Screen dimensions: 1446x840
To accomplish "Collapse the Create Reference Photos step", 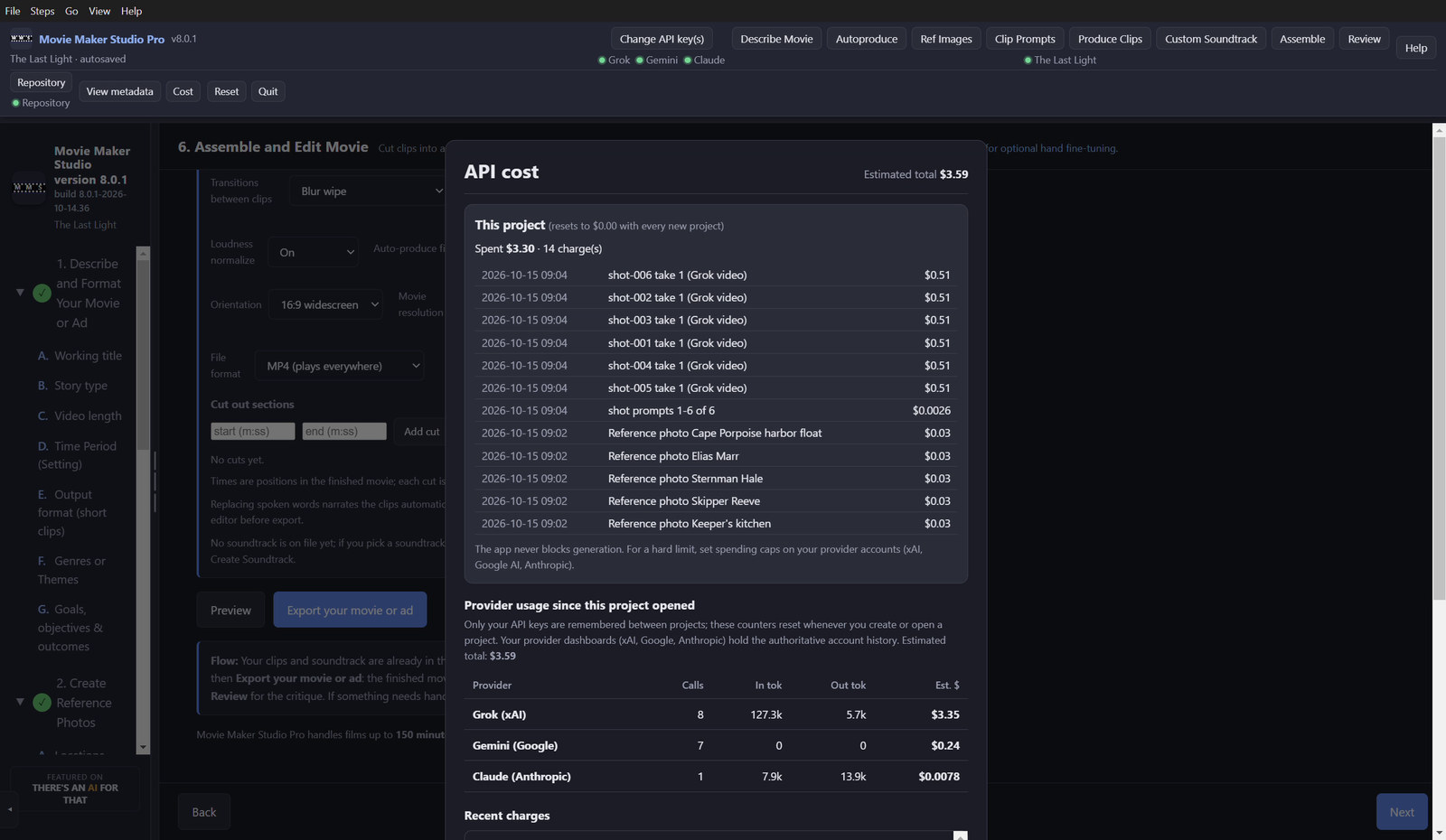I will [x=20, y=702].
